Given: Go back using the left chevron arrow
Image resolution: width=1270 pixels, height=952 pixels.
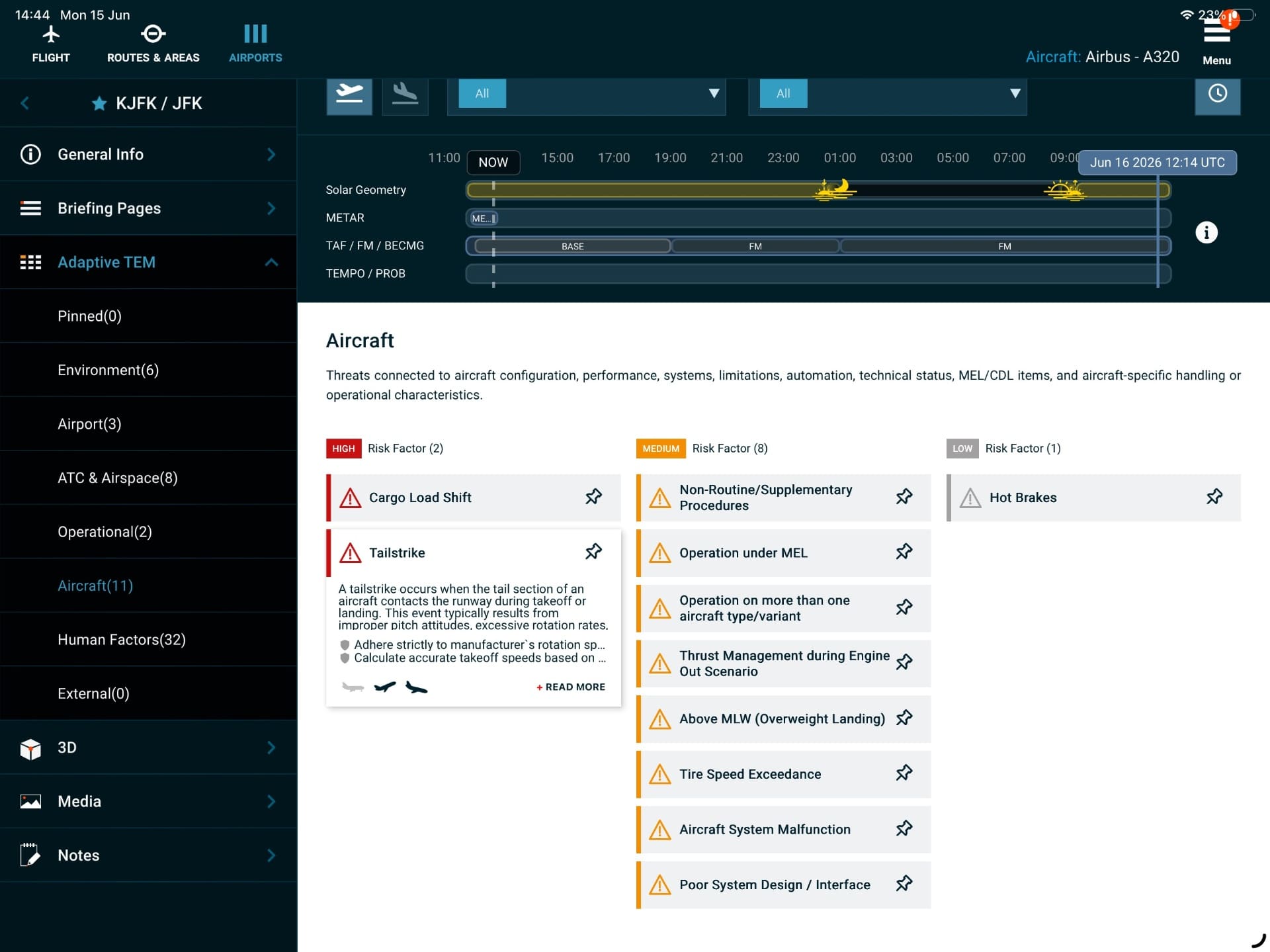Looking at the screenshot, I should coord(25,103).
